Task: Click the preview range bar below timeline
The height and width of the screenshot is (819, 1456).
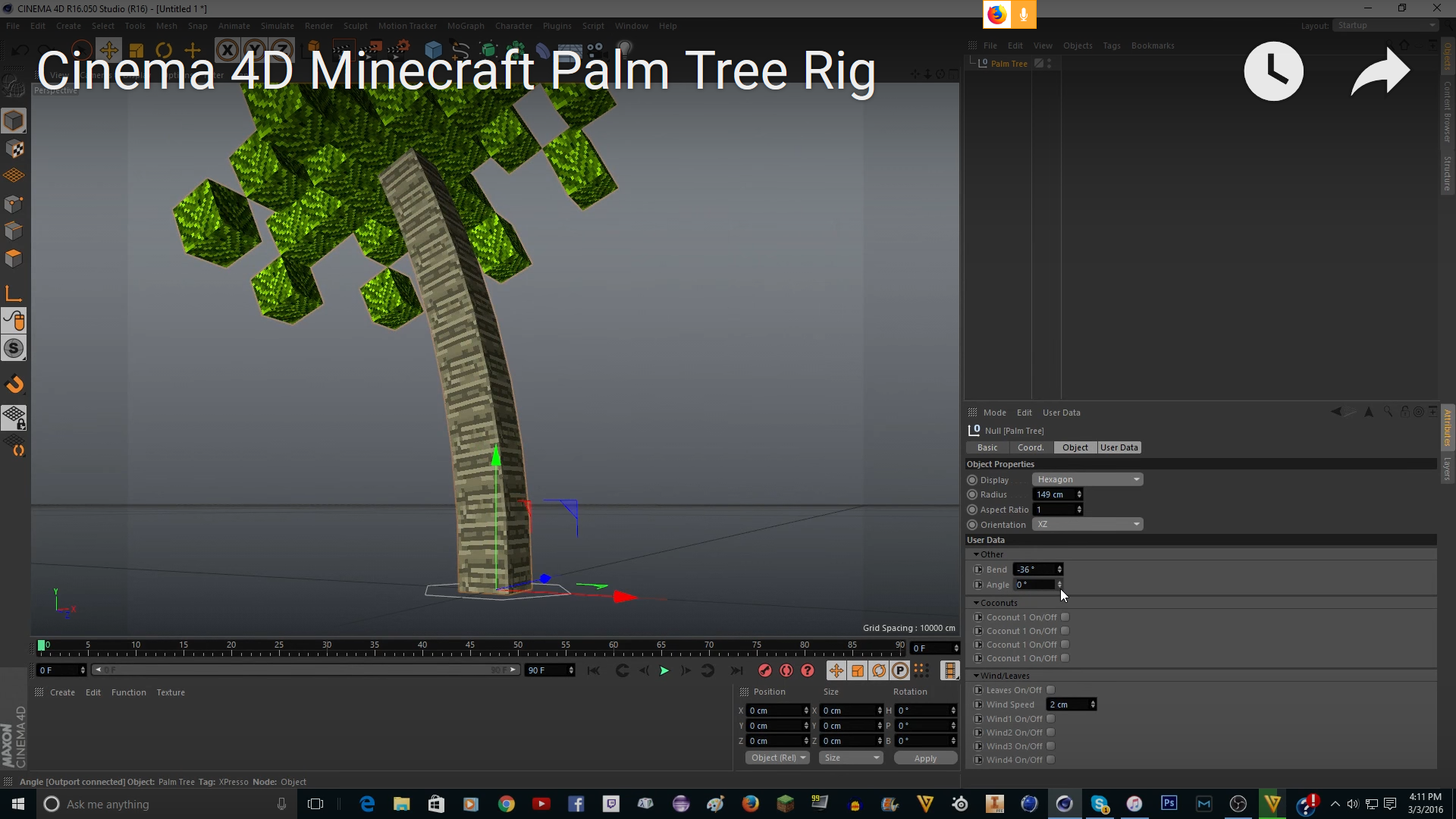Action: [x=306, y=670]
